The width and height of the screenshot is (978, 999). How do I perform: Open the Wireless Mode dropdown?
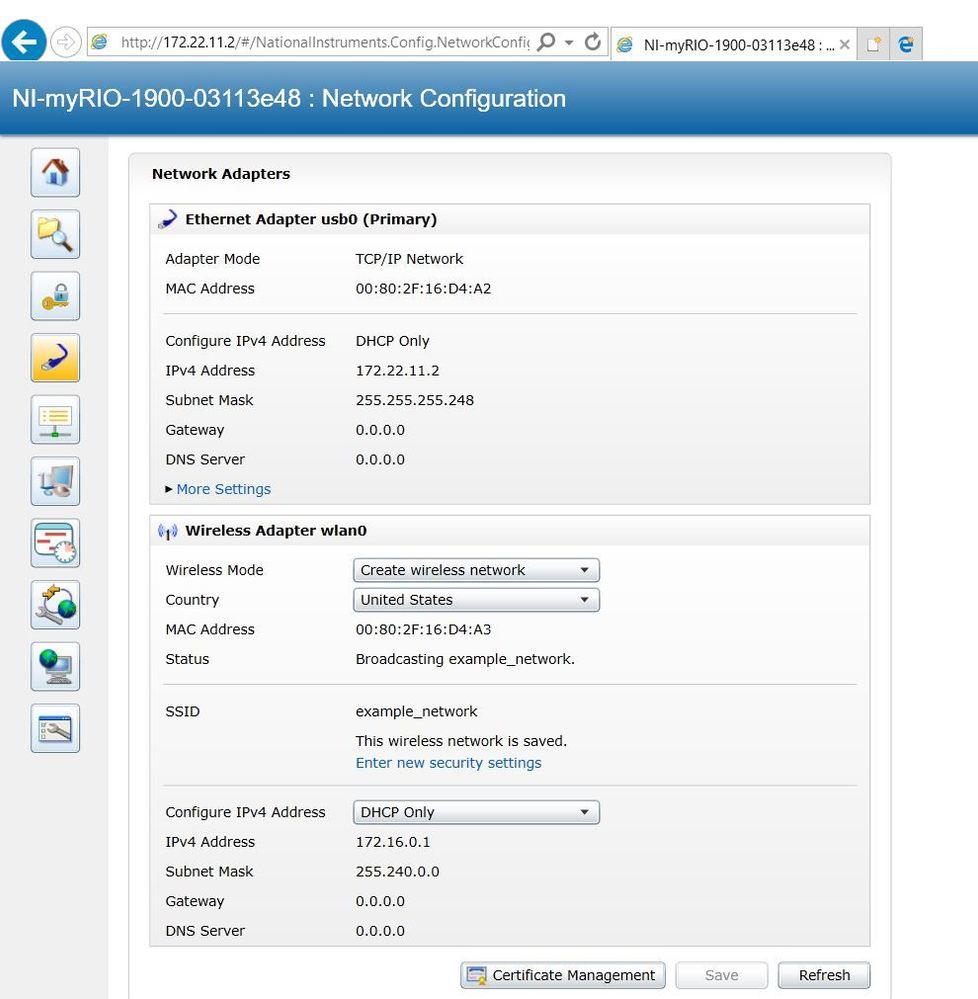pos(476,570)
